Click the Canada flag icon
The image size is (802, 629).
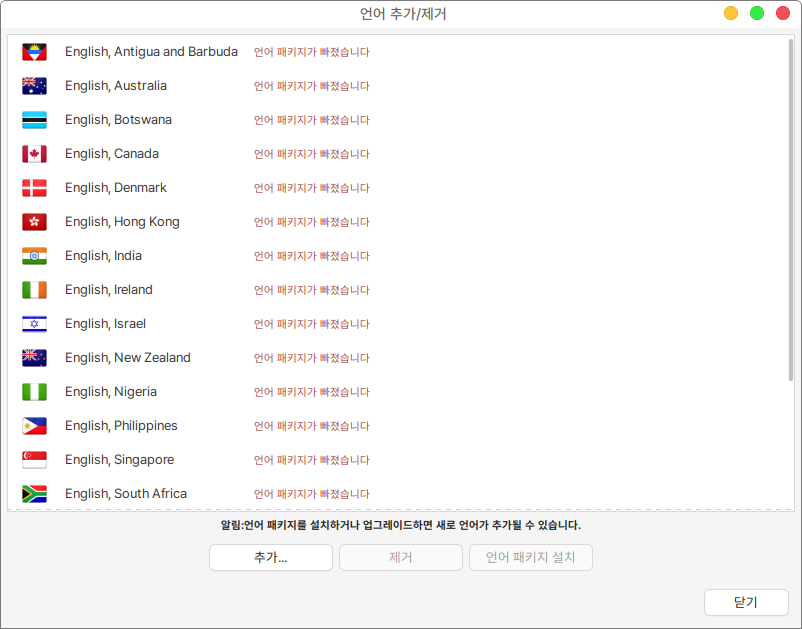34,154
